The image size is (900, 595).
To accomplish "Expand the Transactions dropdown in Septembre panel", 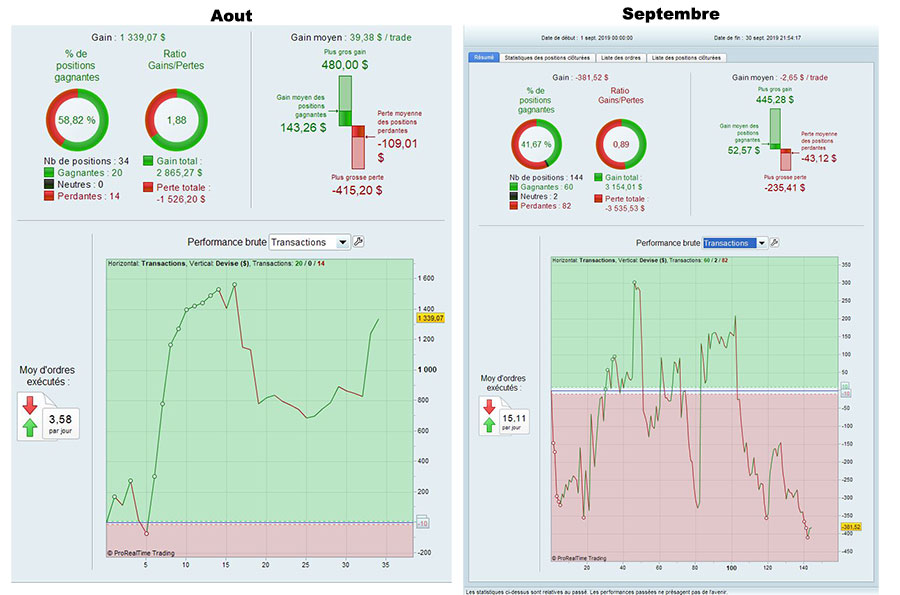I will pyautogui.click(x=762, y=243).
